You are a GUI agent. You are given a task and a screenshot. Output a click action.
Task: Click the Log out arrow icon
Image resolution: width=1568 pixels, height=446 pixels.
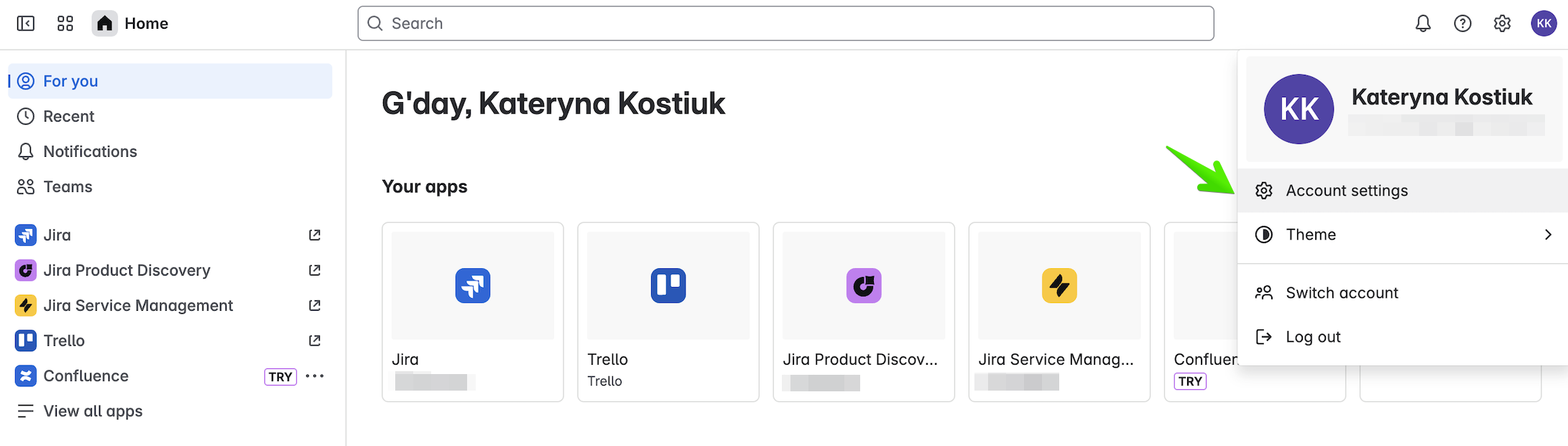click(1264, 337)
